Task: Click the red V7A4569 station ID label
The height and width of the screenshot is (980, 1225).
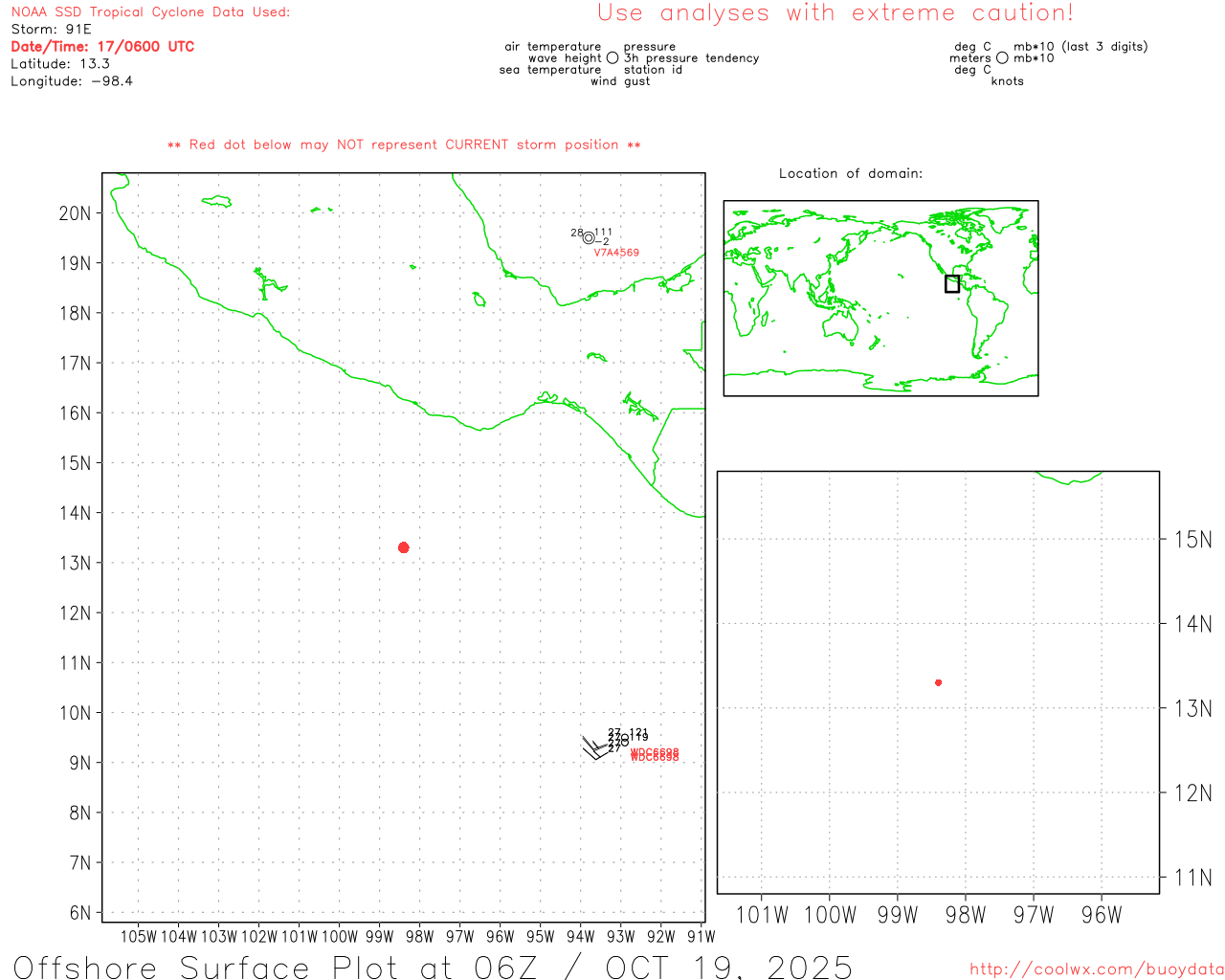Action: 616,253
